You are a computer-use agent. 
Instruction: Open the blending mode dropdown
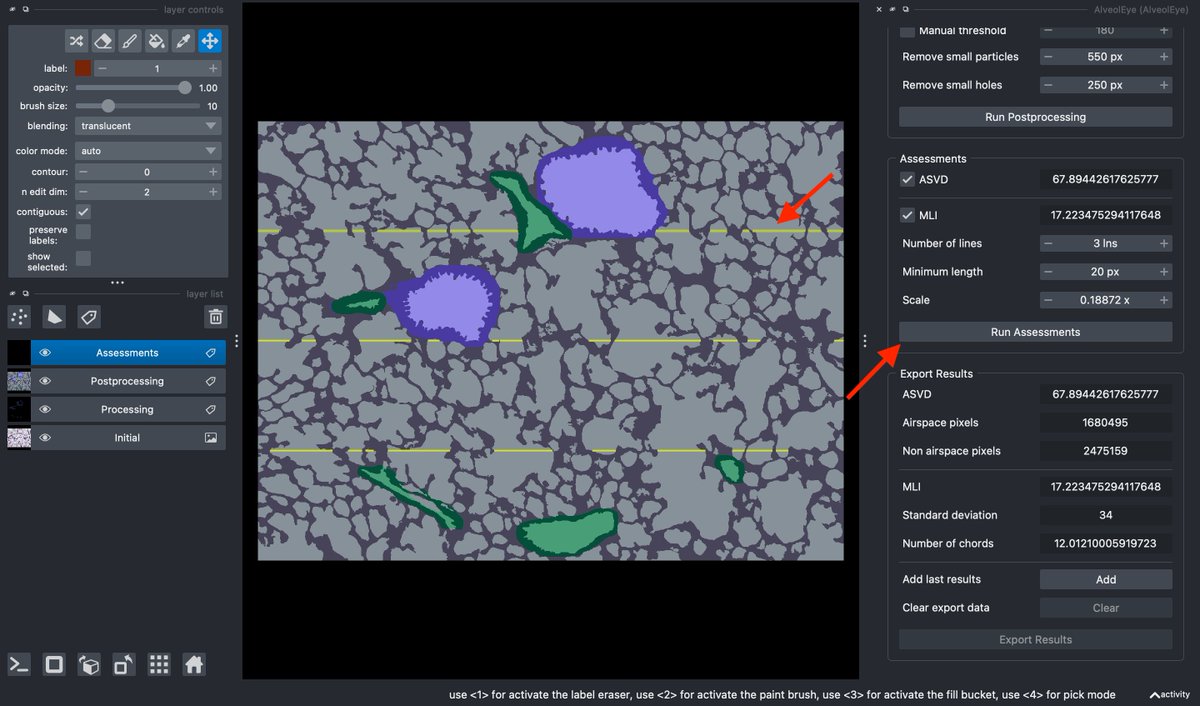pos(149,126)
